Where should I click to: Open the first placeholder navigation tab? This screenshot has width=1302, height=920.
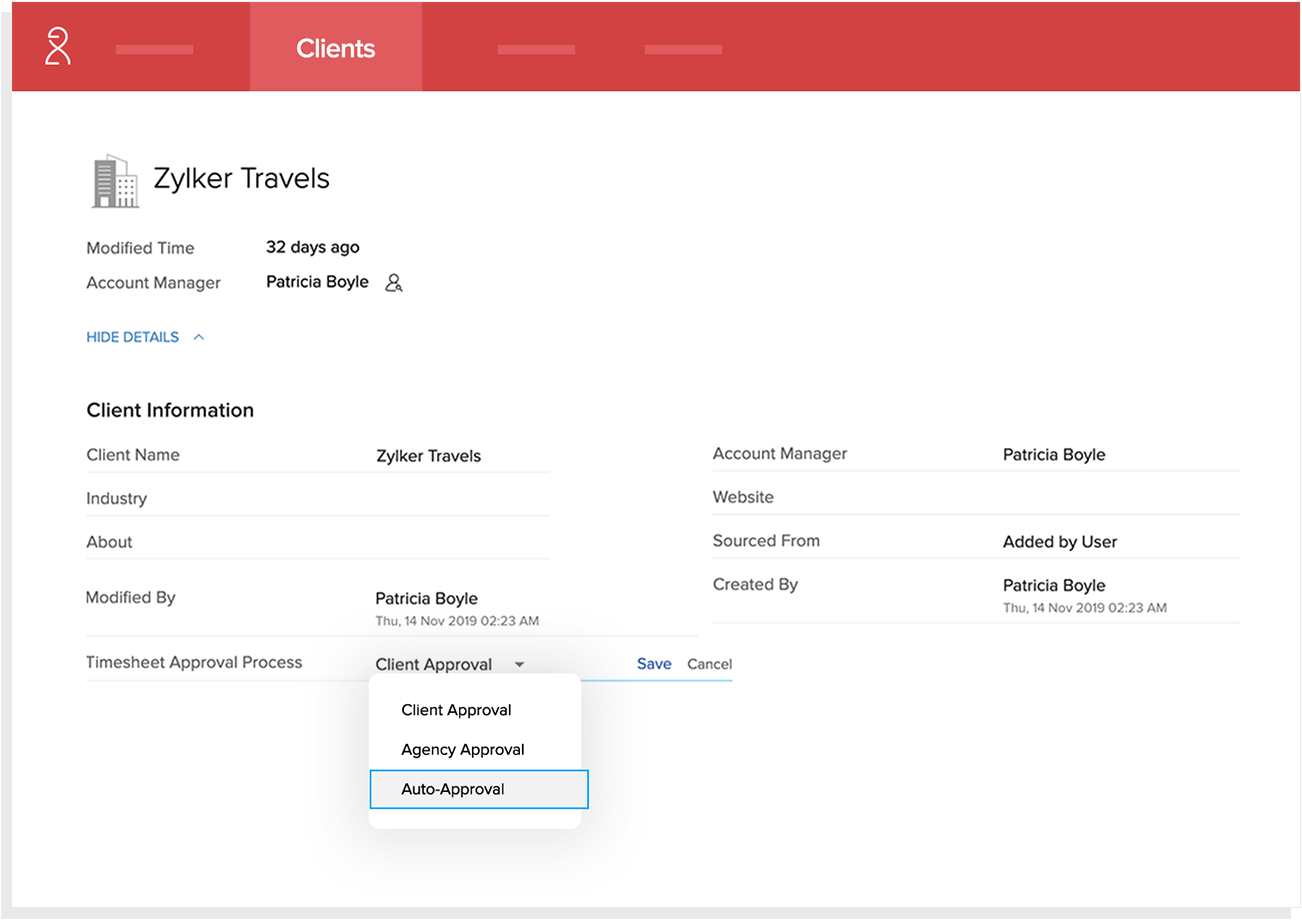(x=154, y=49)
